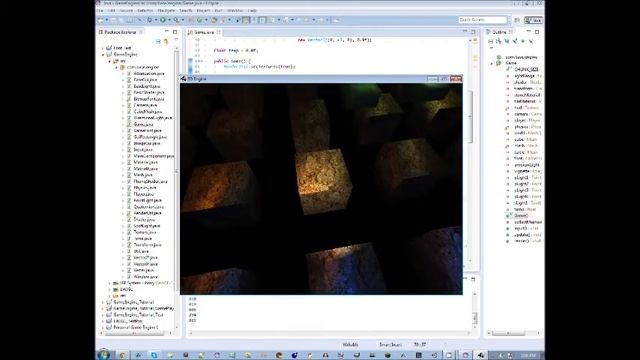
Task: Minimize the Package Explorer view
Action: [167, 31]
